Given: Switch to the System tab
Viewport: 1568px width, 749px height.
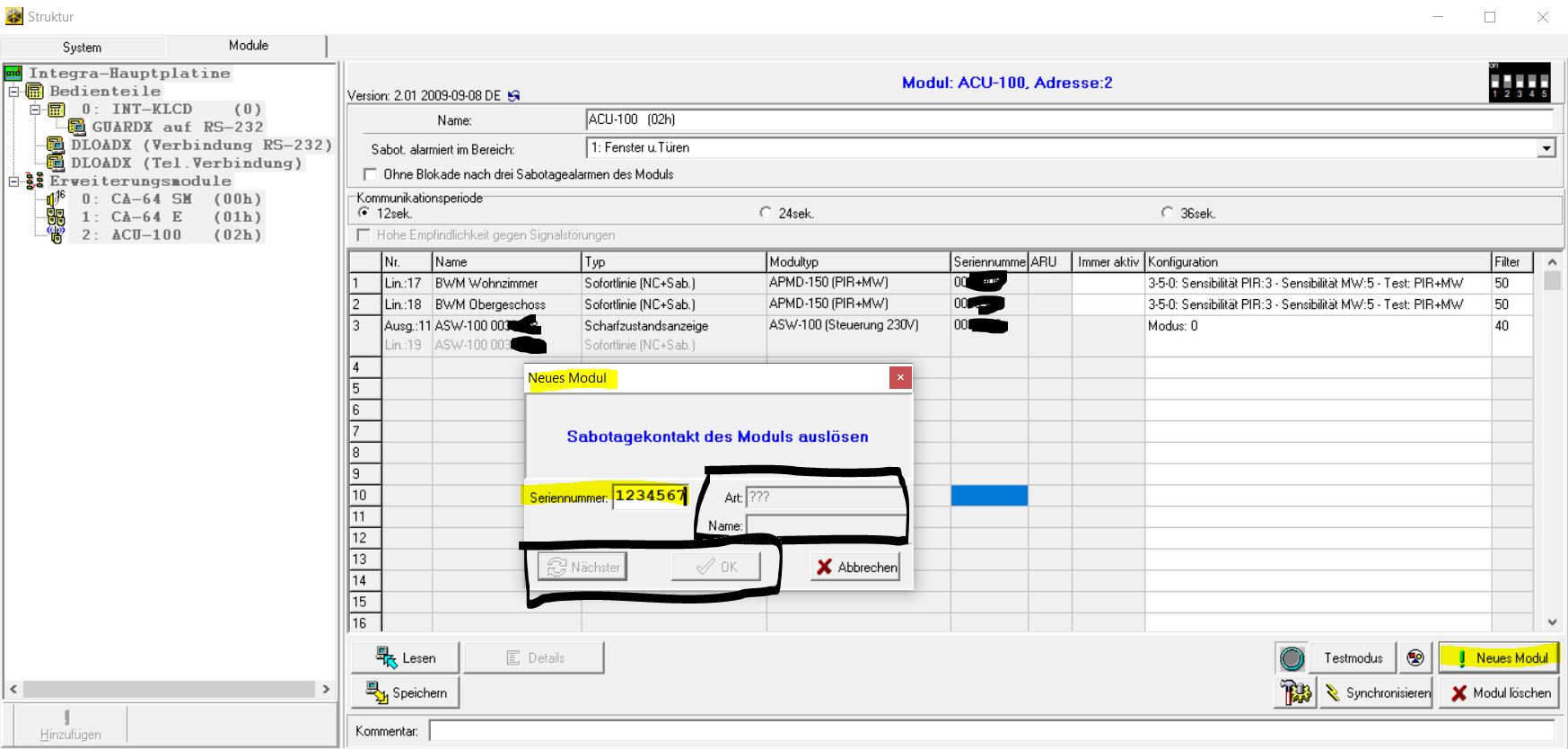Looking at the screenshot, I should (82, 47).
